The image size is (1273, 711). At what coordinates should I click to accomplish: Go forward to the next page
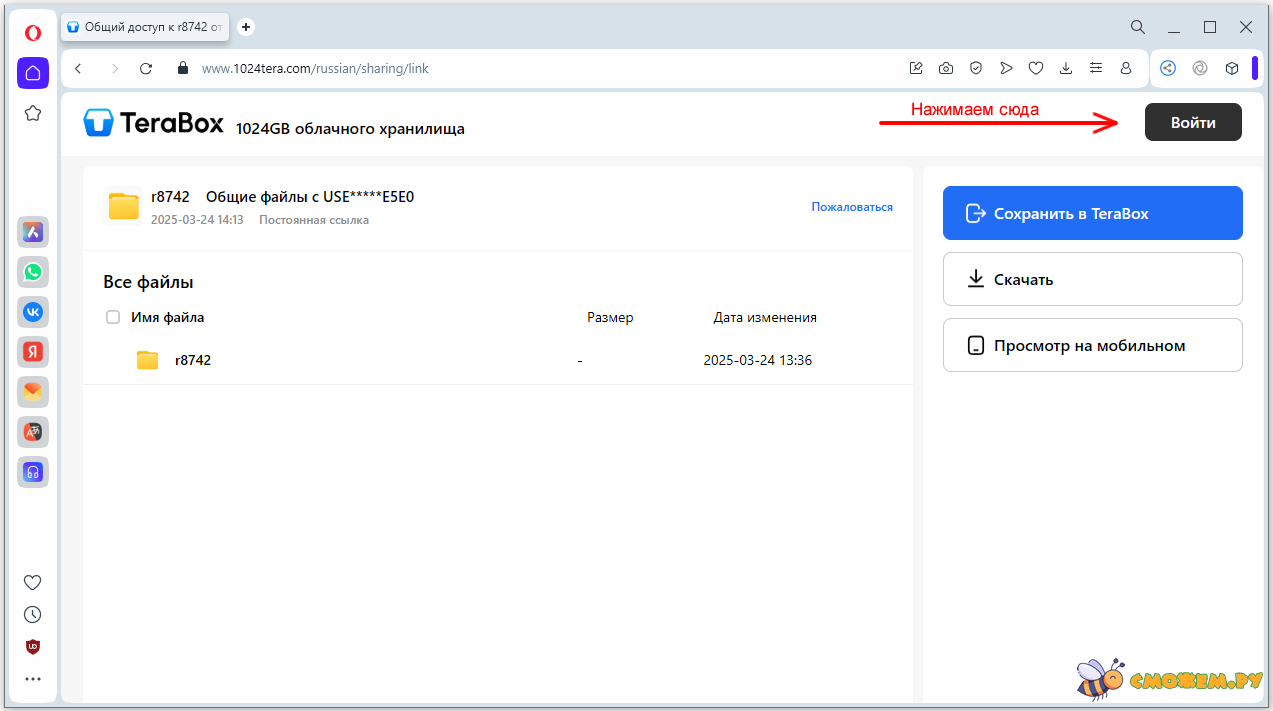[114, 69]
